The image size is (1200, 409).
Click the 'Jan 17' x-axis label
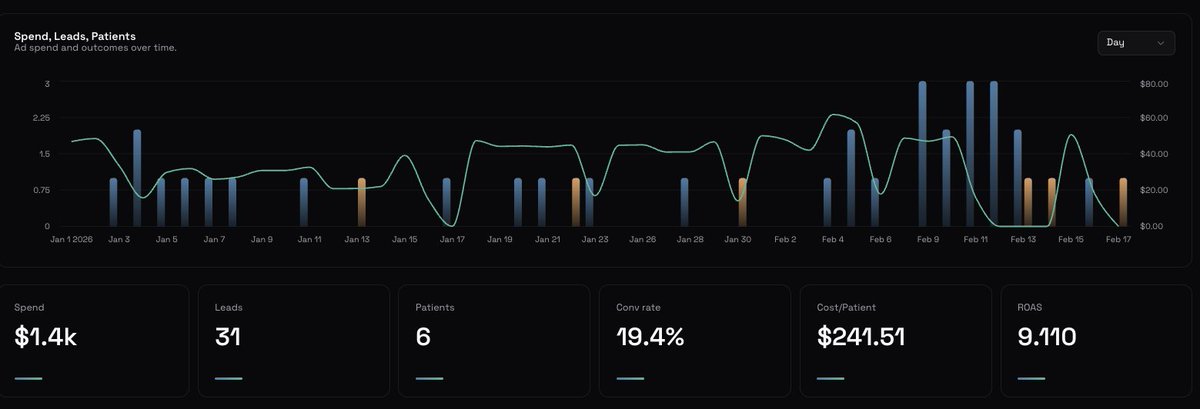(x=452, y=240)
